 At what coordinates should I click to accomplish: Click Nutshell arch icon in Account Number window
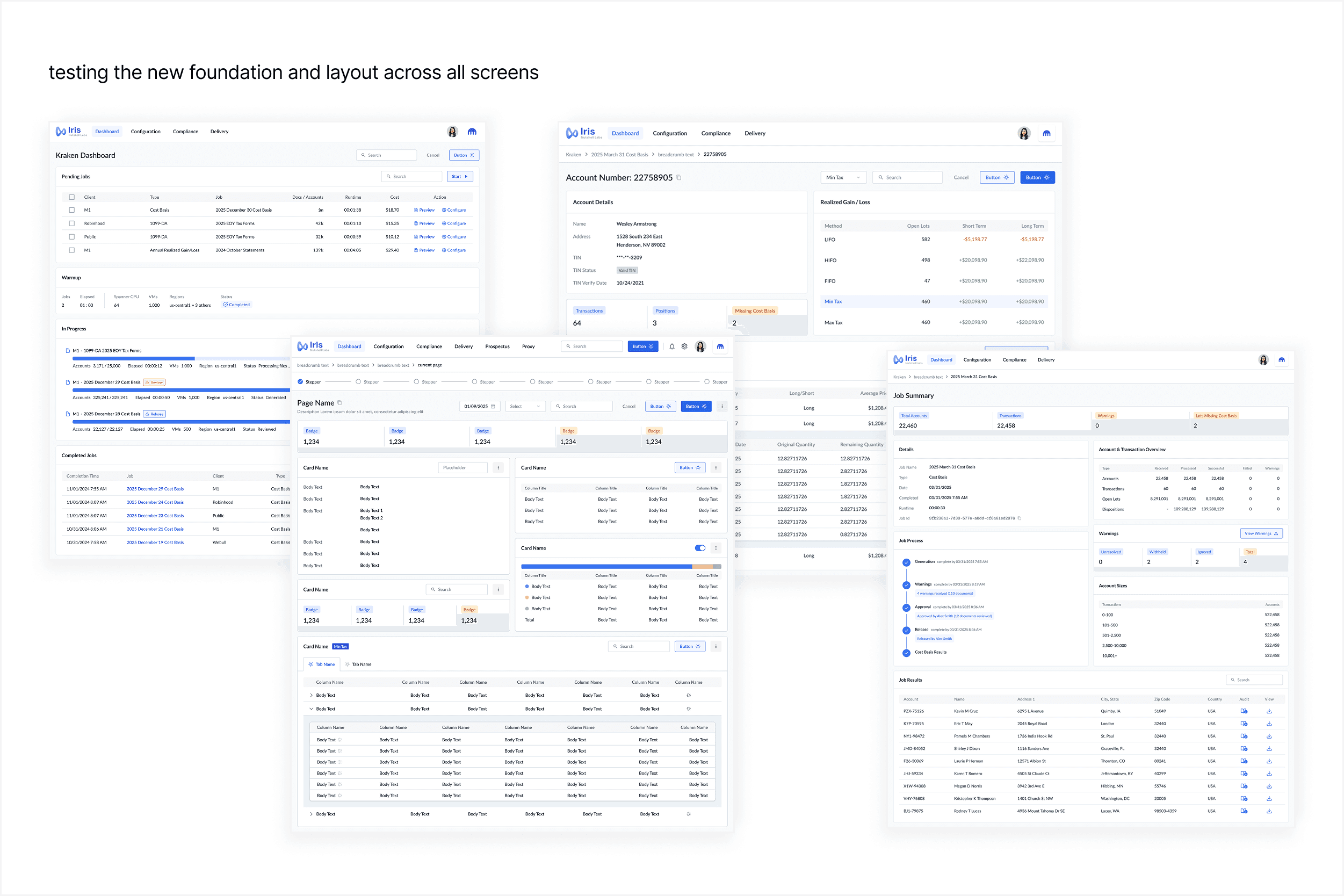tap(1047, 133)
